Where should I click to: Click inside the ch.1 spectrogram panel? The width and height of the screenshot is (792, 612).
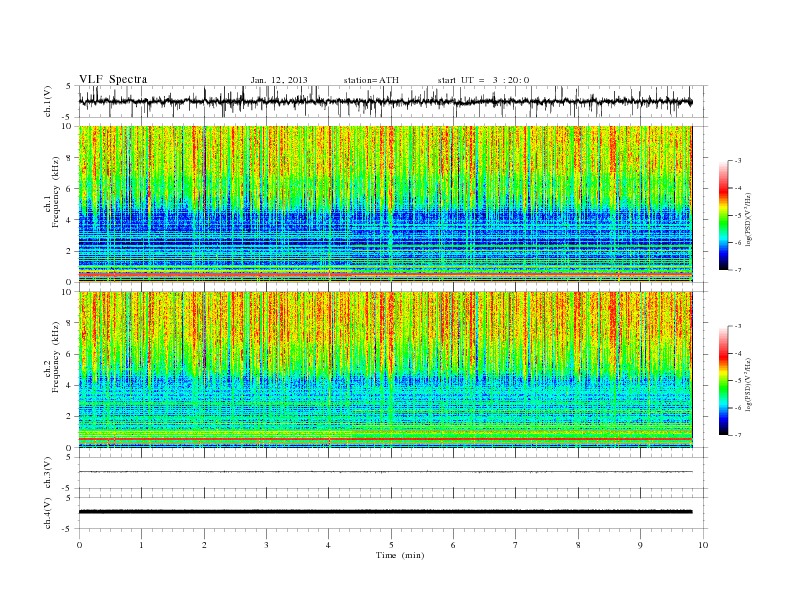click(x=385, y=204)
